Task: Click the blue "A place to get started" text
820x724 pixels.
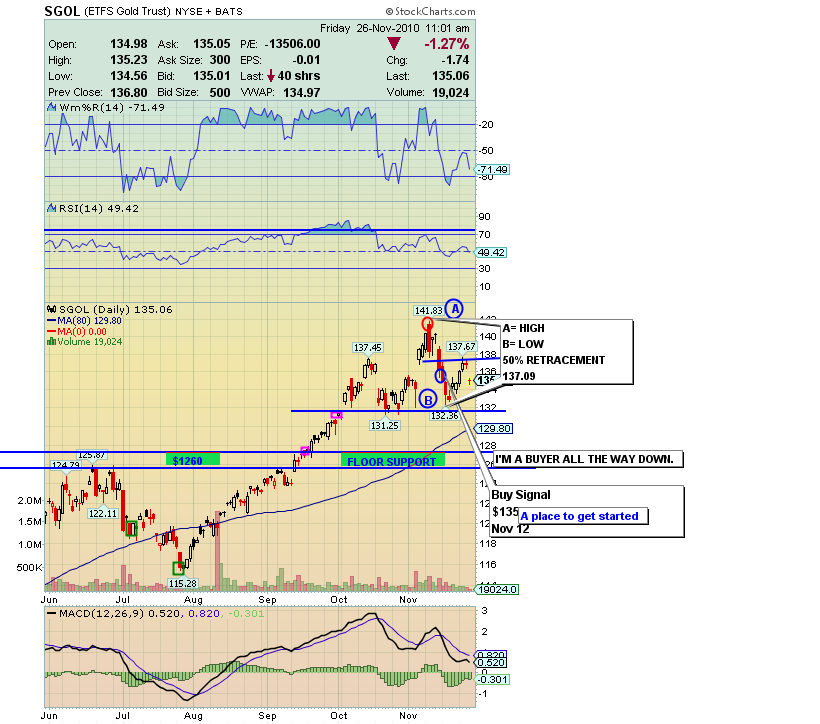Action: point(579,516)
